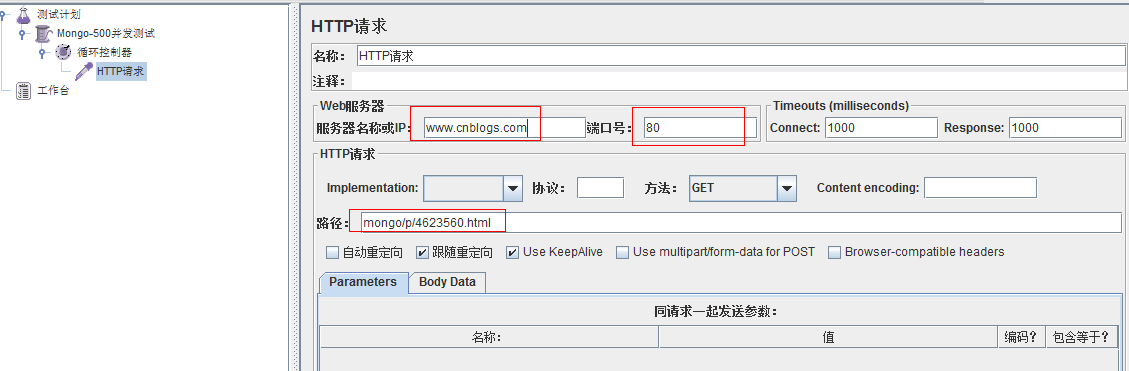The image size is (1129, 371).
Task: Click the 协议 protocol field
Action: point(601,188)
